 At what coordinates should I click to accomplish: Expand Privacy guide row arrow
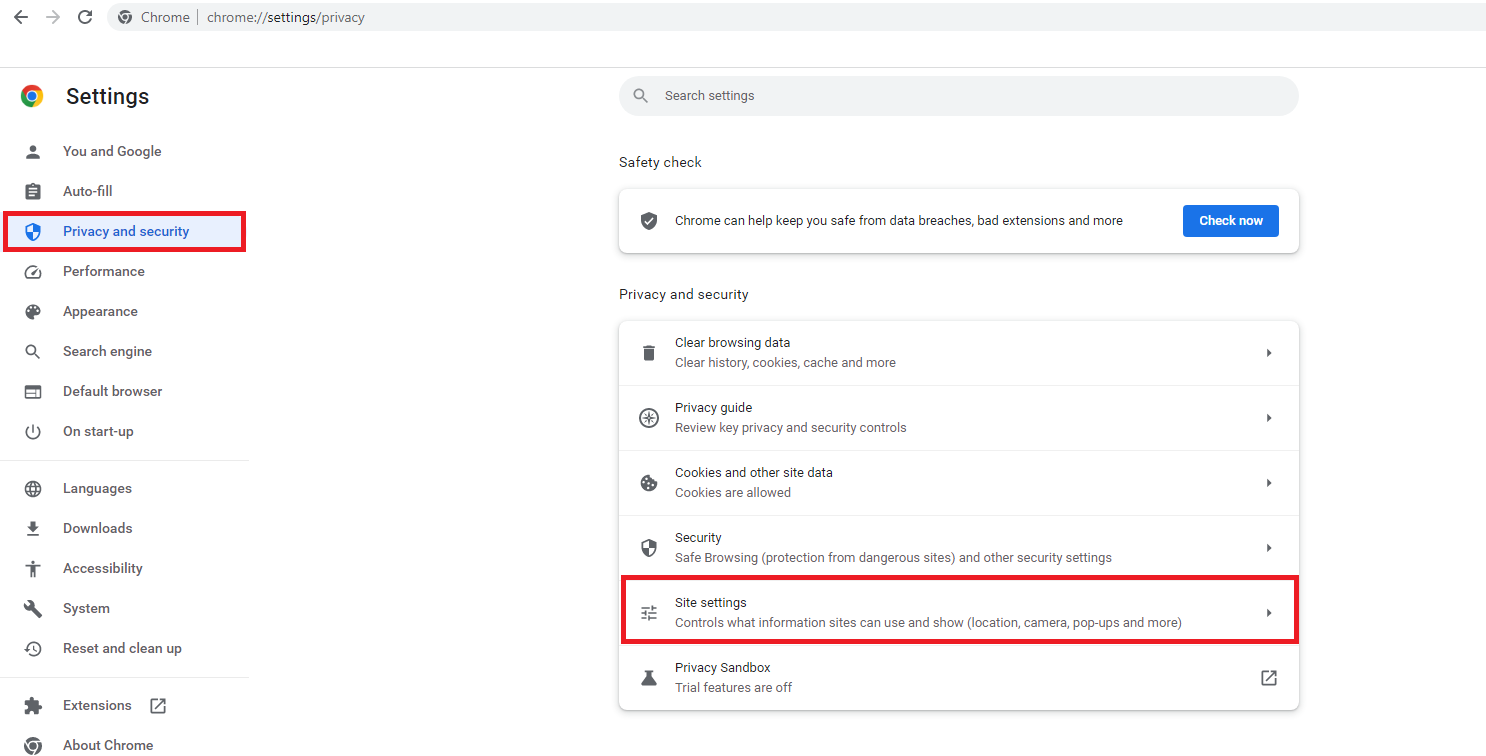point(1268,418)
